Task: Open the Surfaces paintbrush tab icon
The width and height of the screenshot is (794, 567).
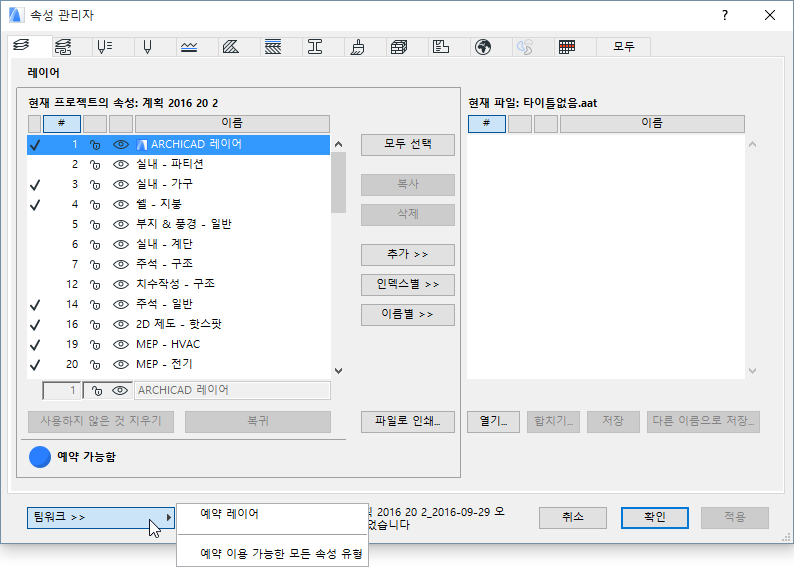Action: click(x=358, y=47)
